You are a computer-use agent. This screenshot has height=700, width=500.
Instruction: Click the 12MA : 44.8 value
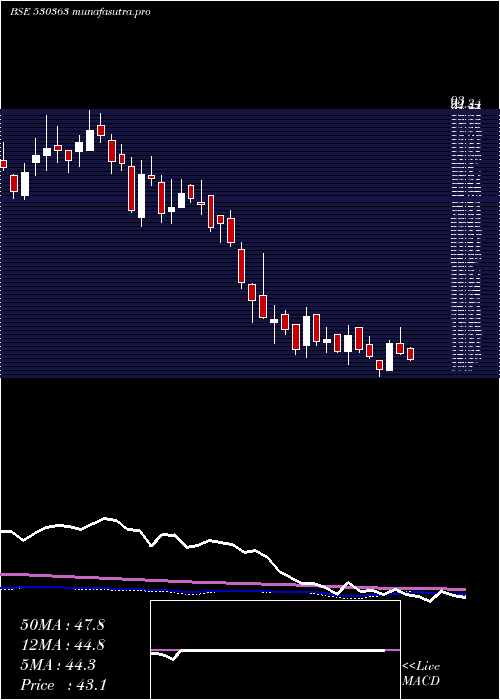62,645
